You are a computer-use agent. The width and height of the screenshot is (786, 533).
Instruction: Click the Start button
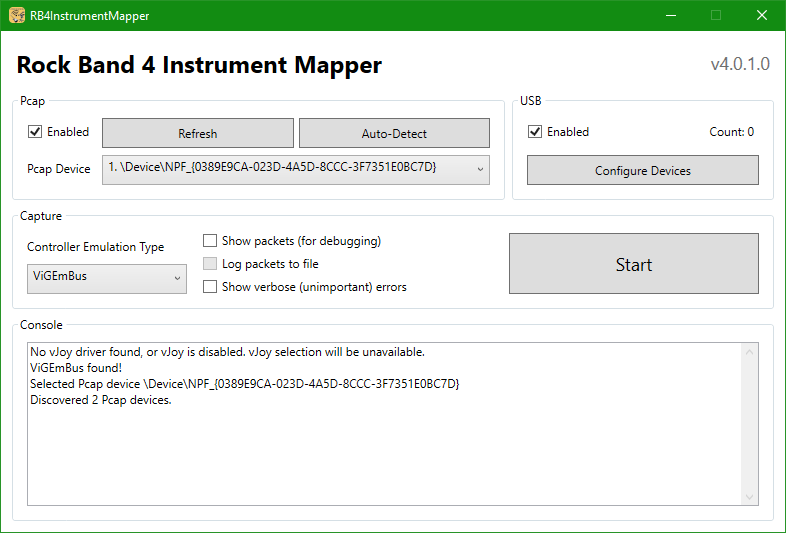634,264
